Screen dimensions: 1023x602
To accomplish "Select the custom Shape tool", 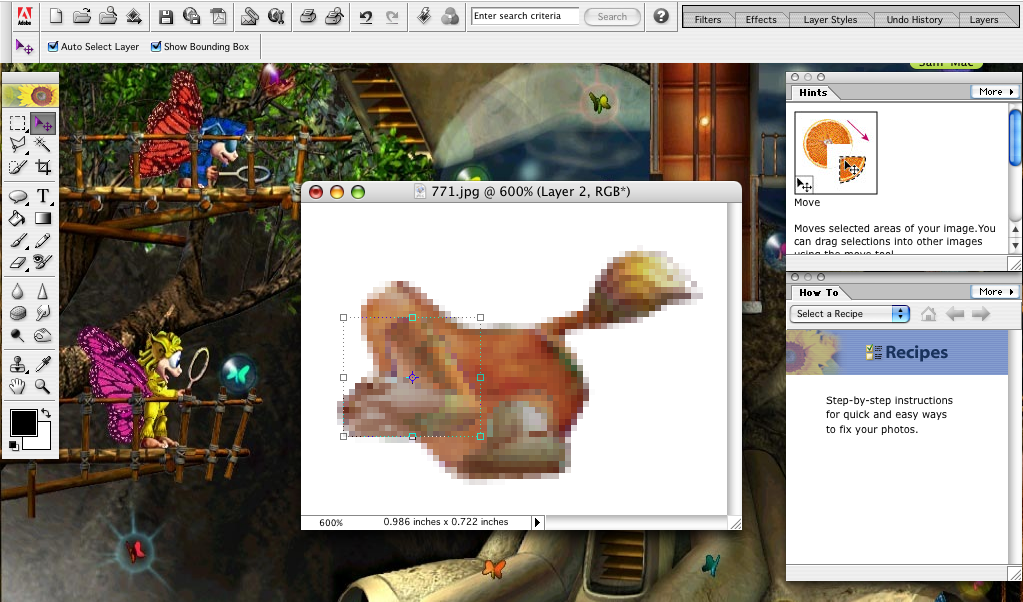I will click(x=18, y=196).
